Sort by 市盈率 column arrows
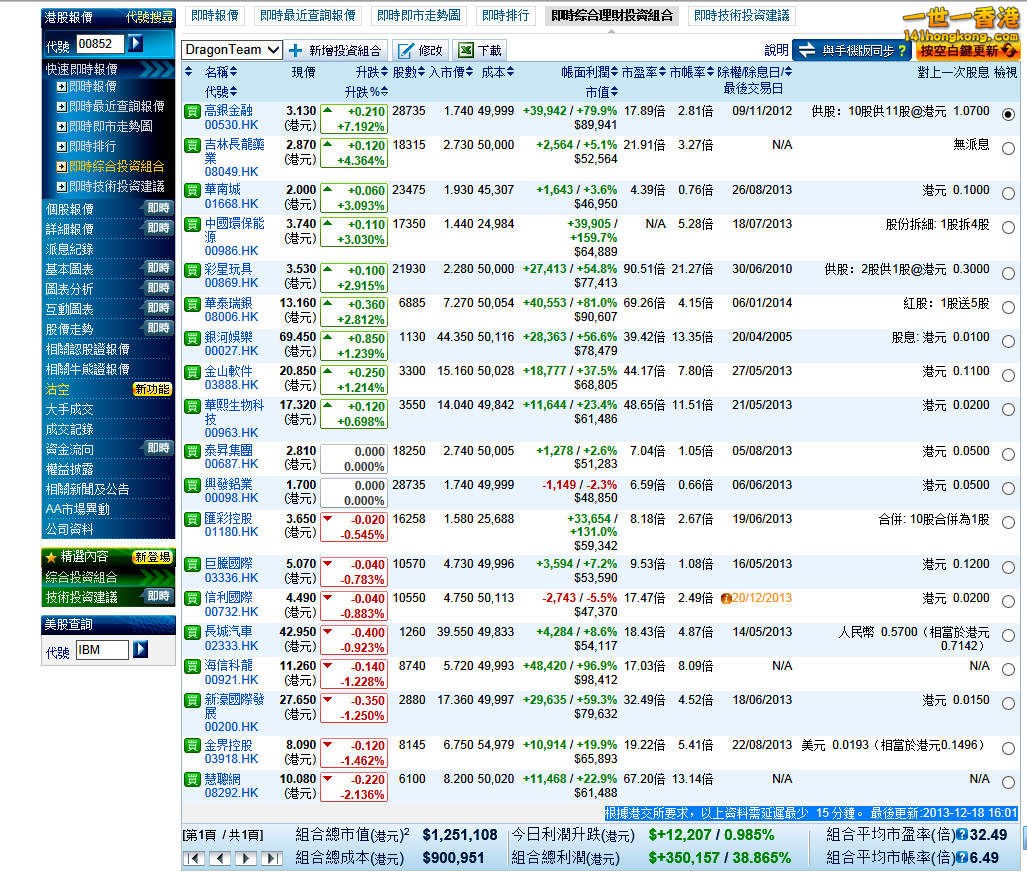The height and width of the screenshot is (875, 1027). point(662,72)
